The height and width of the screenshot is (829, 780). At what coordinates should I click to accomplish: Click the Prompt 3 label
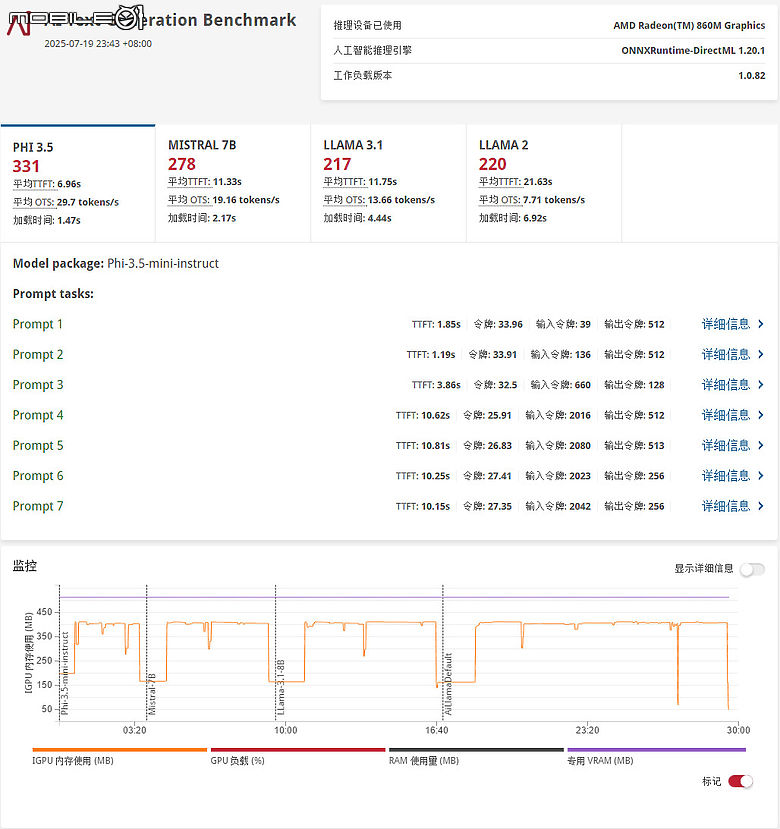point(38,384)
